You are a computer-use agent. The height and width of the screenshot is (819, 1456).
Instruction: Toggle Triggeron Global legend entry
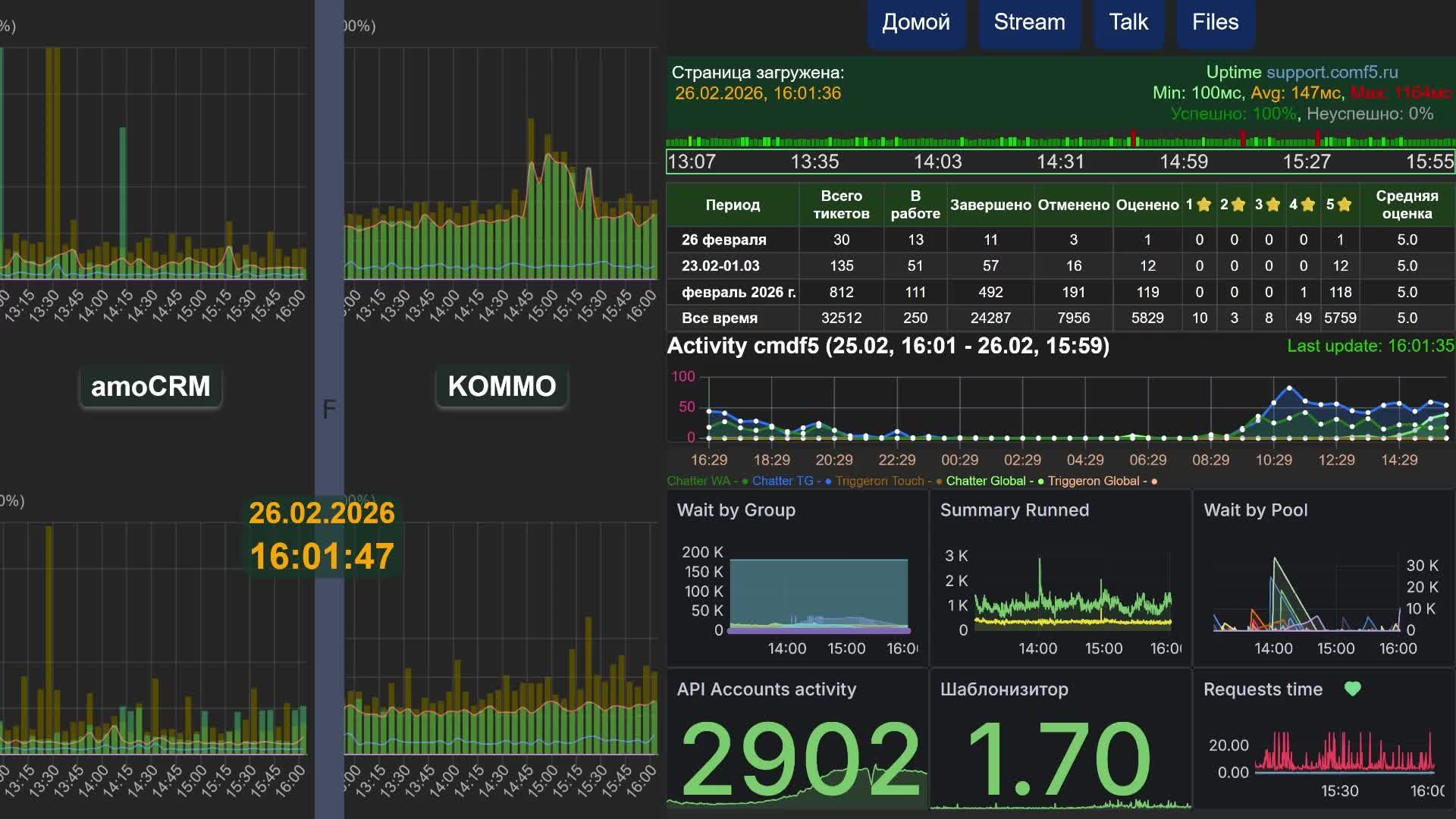click(1094, 481)
